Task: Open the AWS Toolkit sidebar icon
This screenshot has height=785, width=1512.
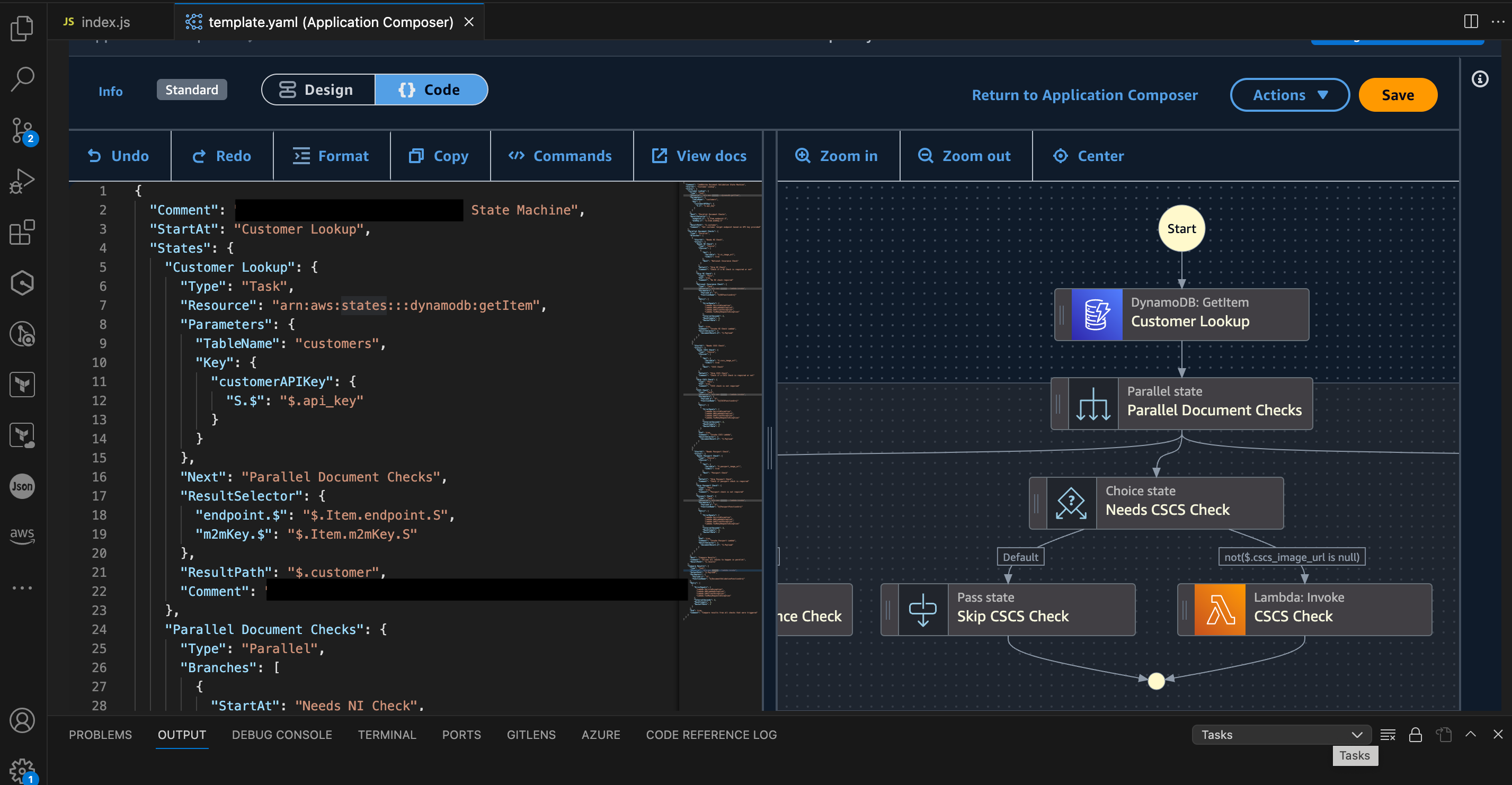Action: 22,535
